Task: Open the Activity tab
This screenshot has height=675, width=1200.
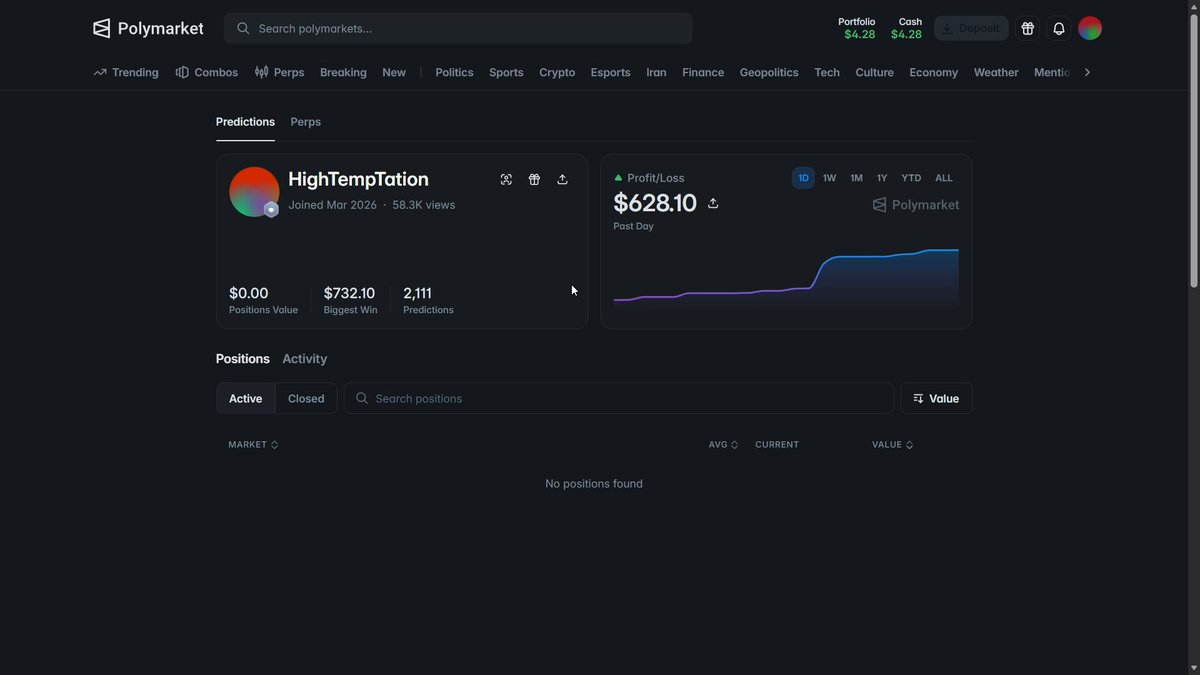Action: [x=304, y=359]
